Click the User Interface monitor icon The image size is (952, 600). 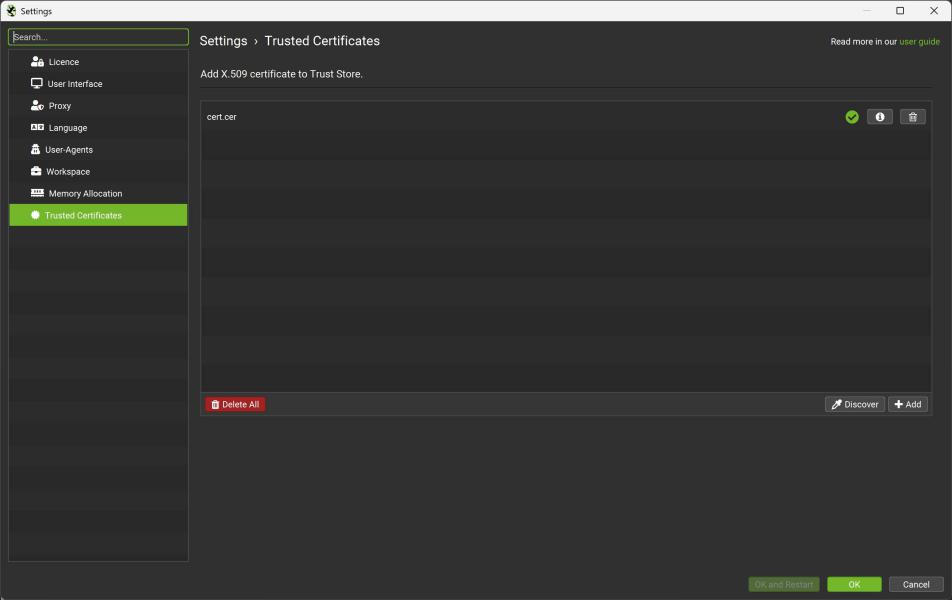click(37, 84)
